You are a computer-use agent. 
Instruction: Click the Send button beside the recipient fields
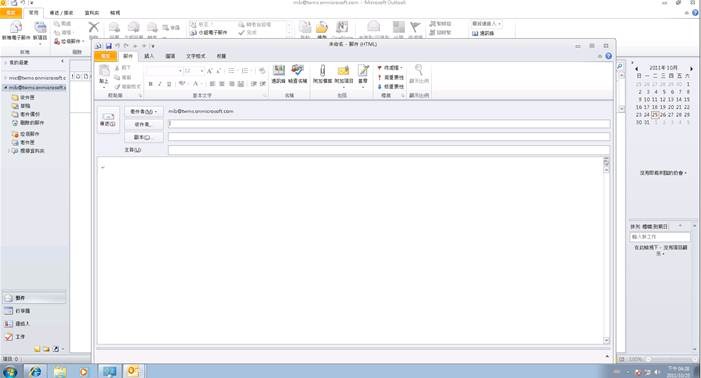tap(108, 120)
